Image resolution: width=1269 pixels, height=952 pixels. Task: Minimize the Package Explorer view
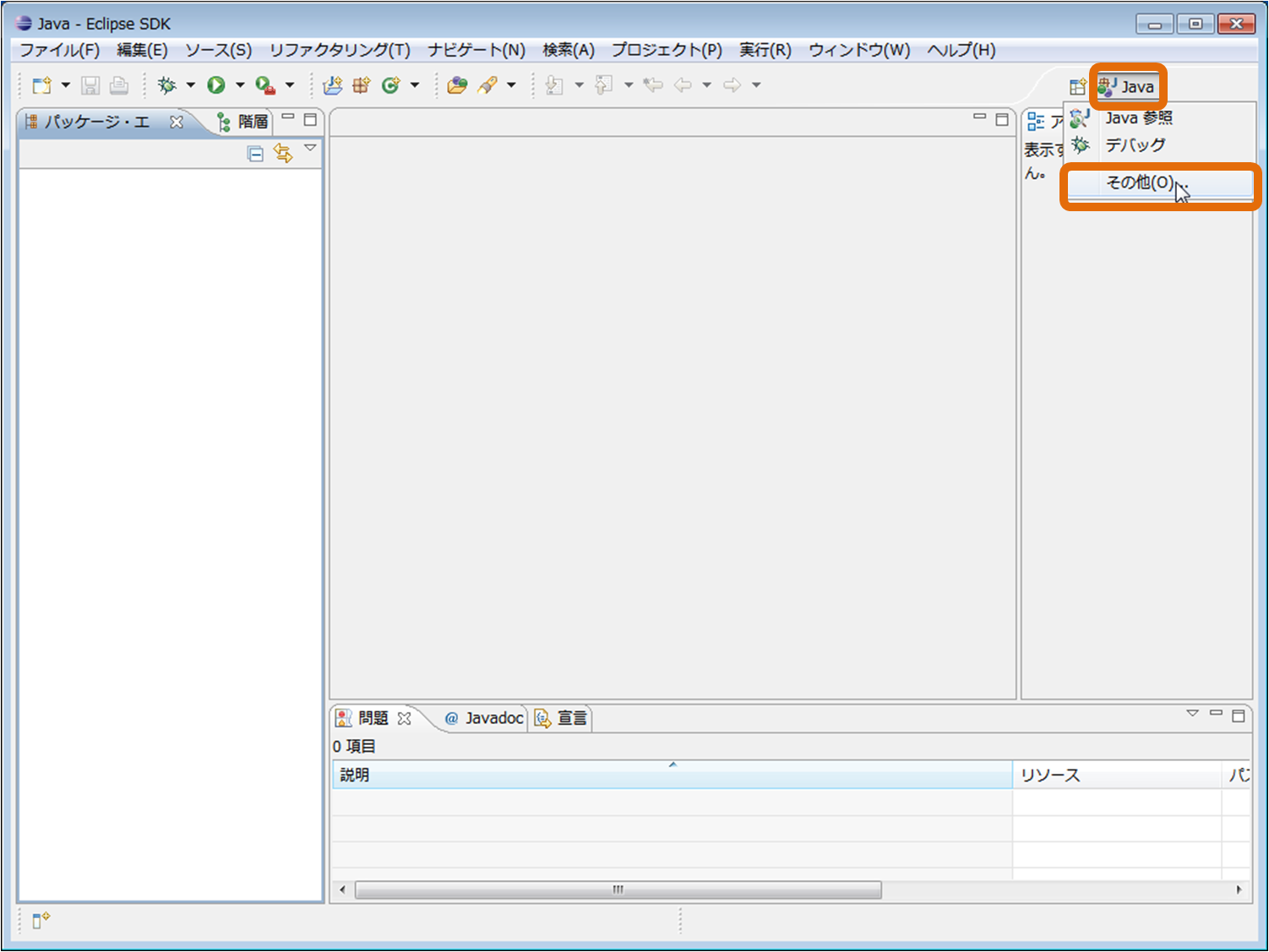pyautogui.click(x=288, y=117)
